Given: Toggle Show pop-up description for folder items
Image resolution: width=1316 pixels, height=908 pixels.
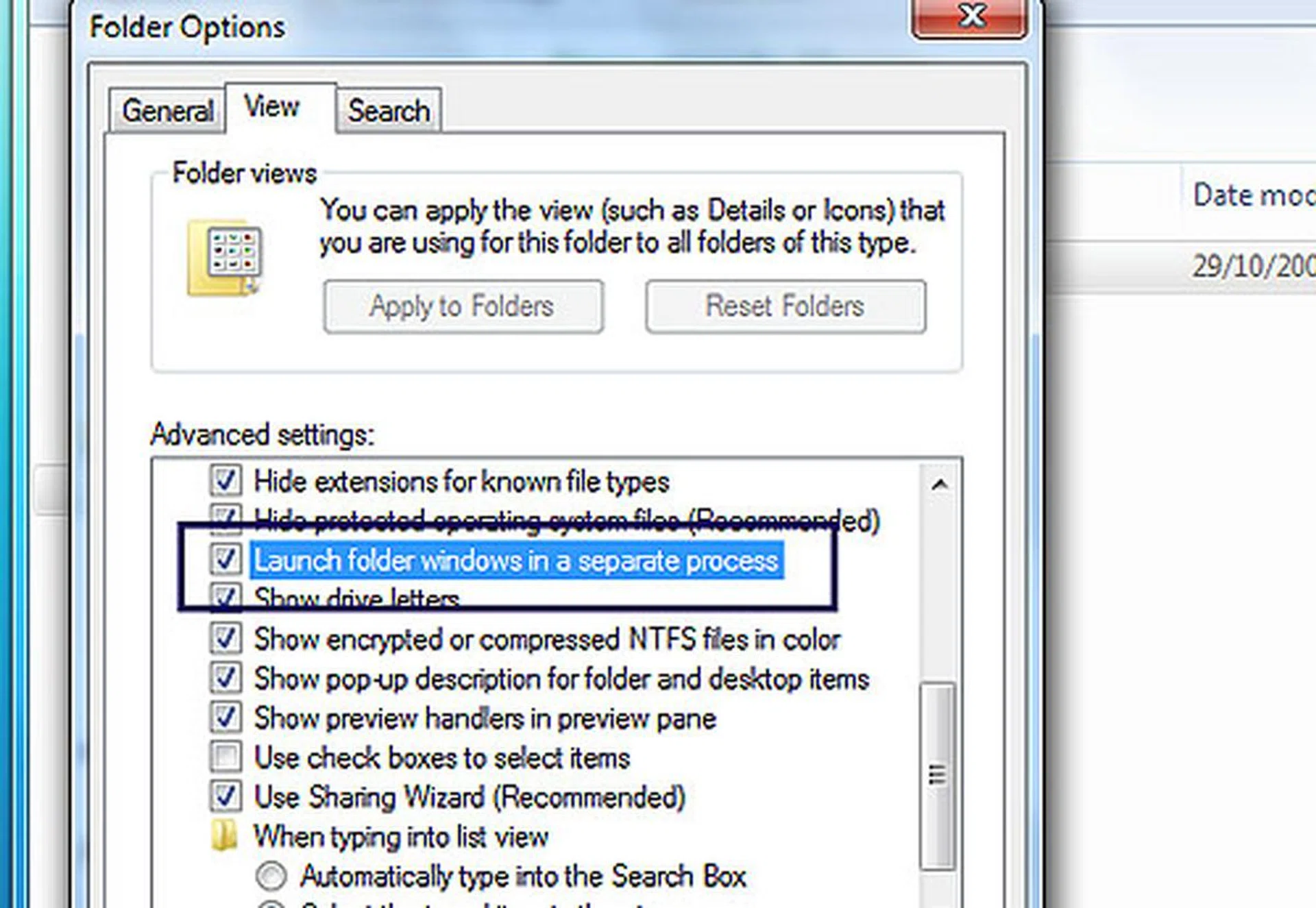Looking at the screenshot, I should (226, 678).
